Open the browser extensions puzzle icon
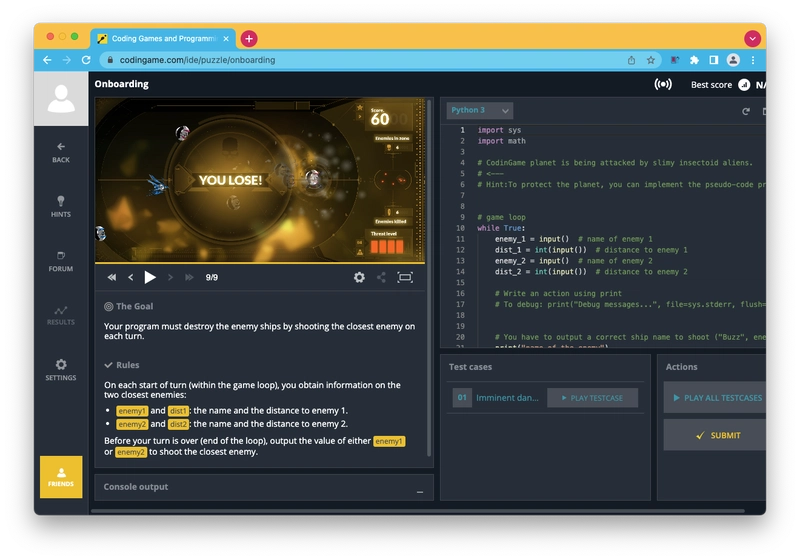This screenshot has width=800, height=560. [x=694, y=60]
